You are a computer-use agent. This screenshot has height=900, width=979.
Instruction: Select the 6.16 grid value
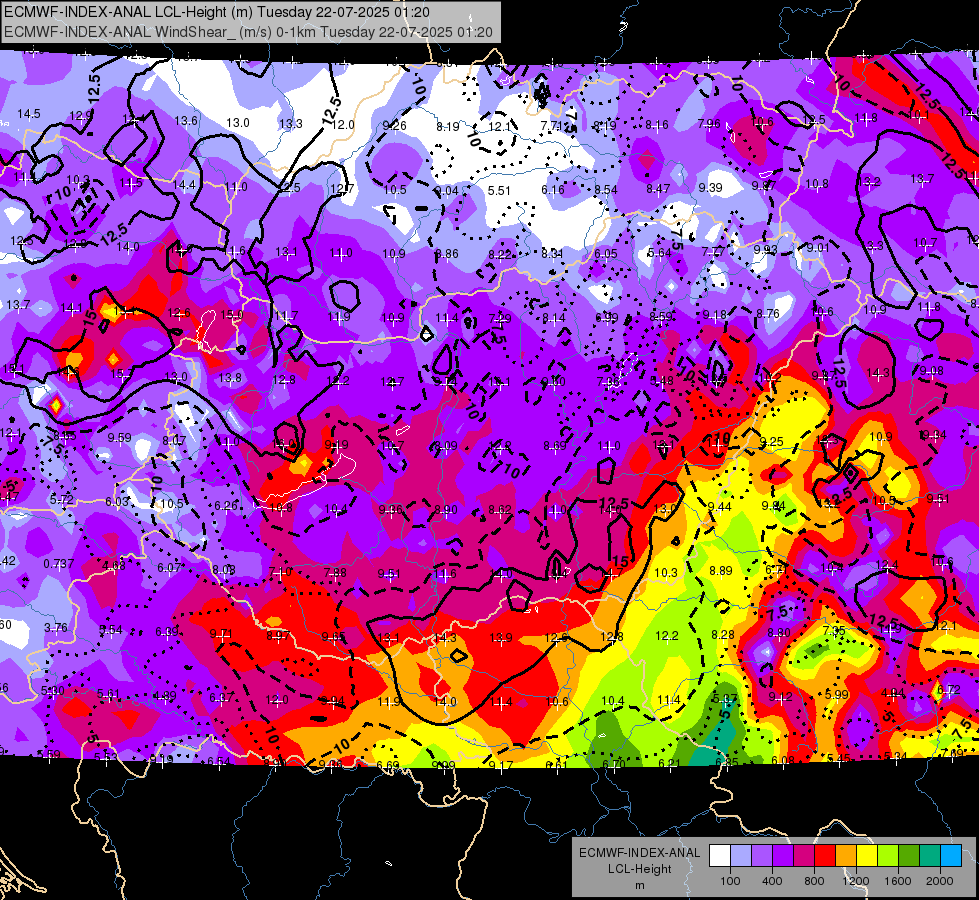coord(553,190)
